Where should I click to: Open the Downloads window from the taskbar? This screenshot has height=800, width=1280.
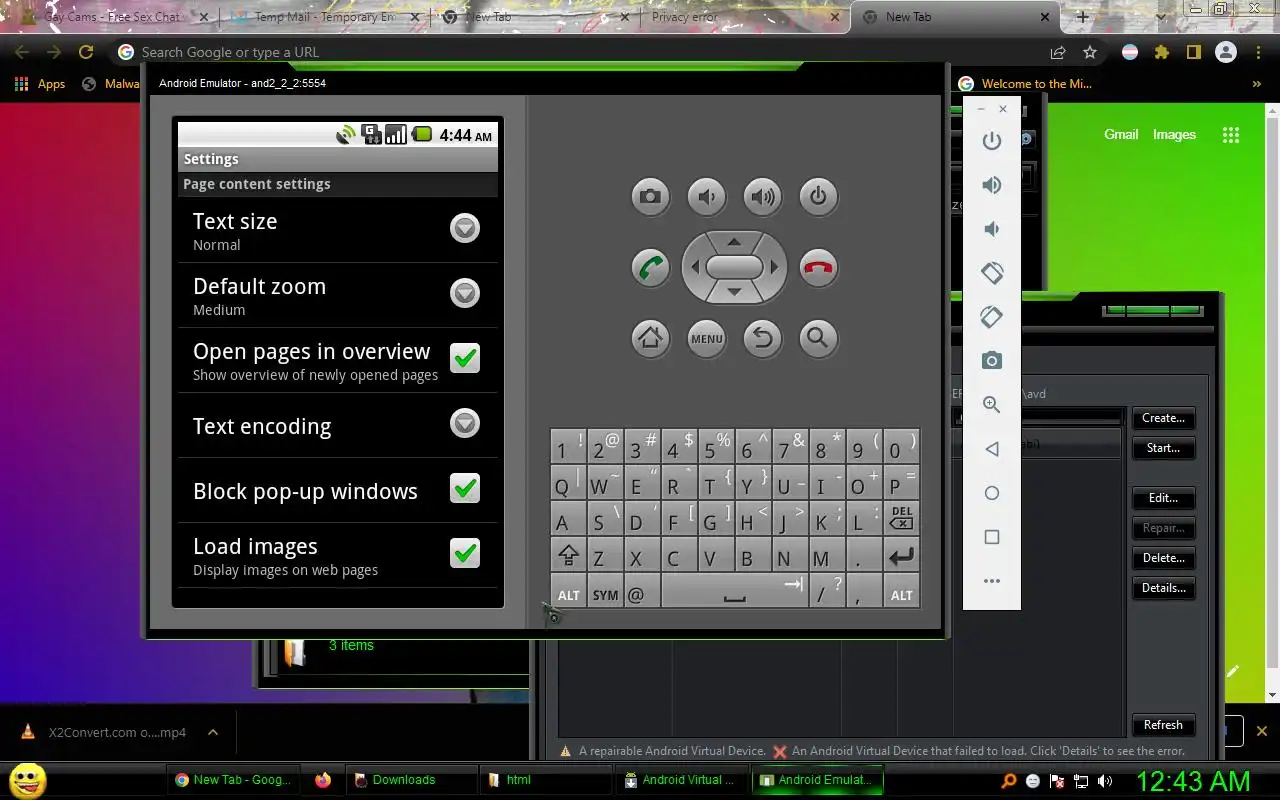tap(411, 780)
